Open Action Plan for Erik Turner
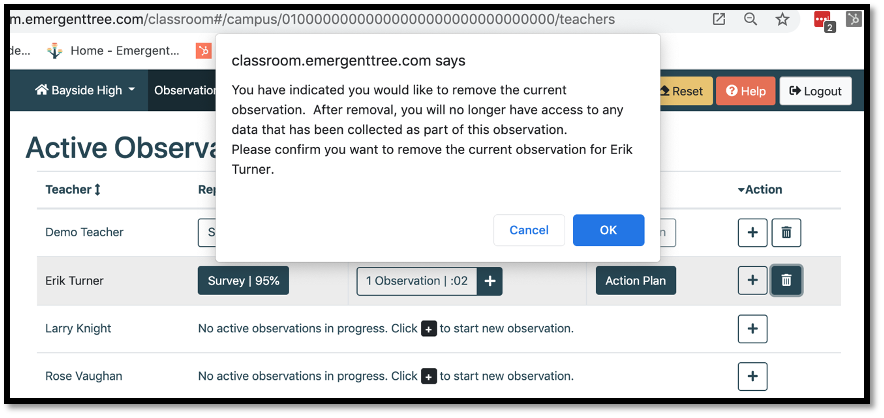This screenshot has height=418, width=884. (x=635, y=281)
